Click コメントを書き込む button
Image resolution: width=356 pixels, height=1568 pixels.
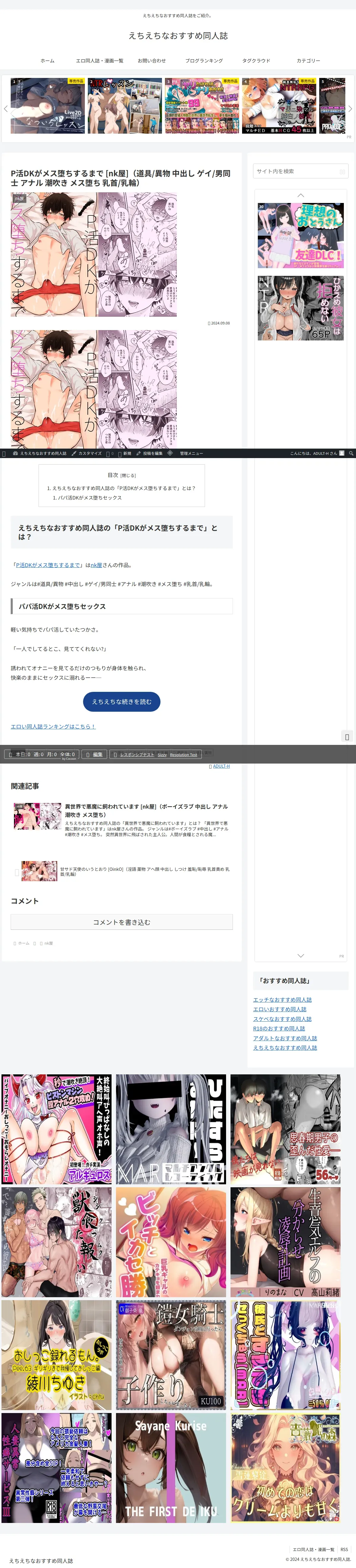coord(121,922)
